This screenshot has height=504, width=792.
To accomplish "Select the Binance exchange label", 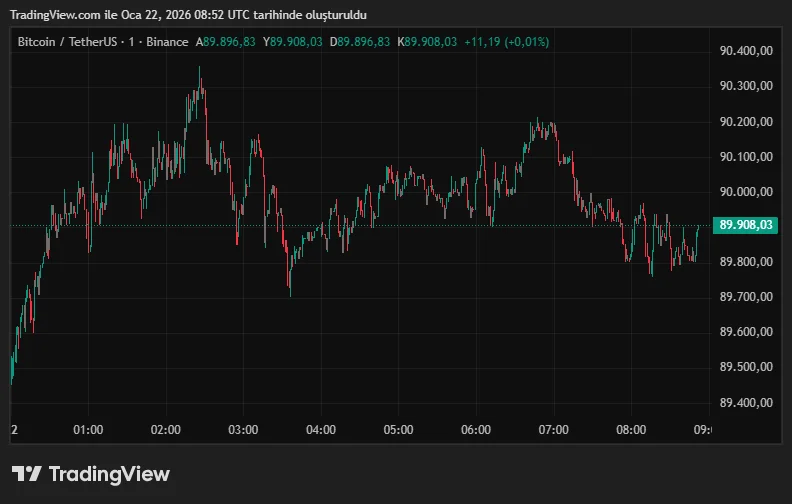I will 169,42.
